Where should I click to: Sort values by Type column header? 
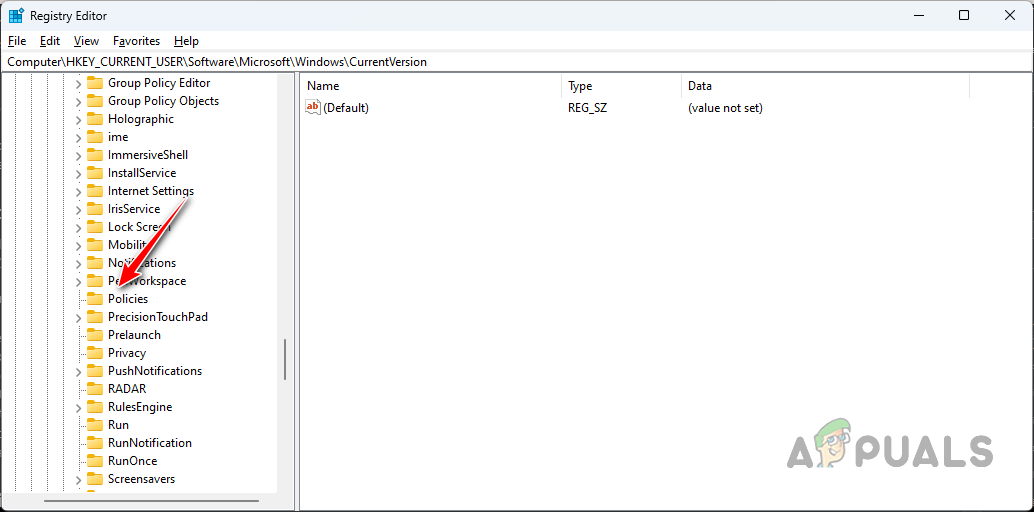pos(622,86)
